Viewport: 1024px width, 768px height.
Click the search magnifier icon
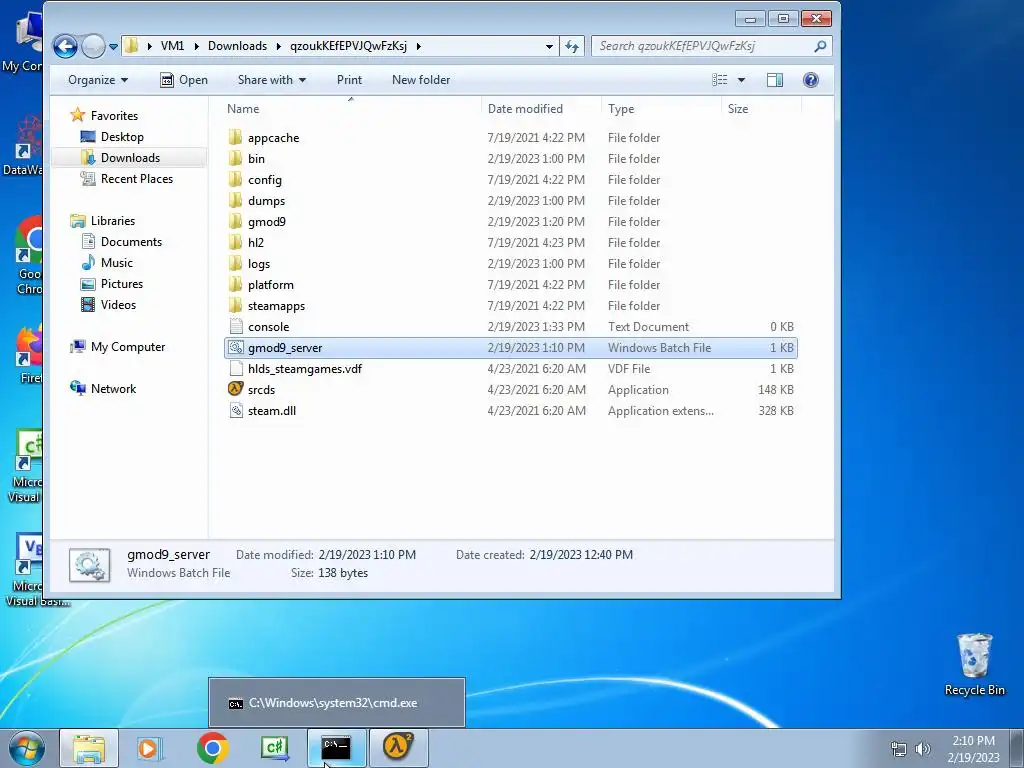[820, 46]
